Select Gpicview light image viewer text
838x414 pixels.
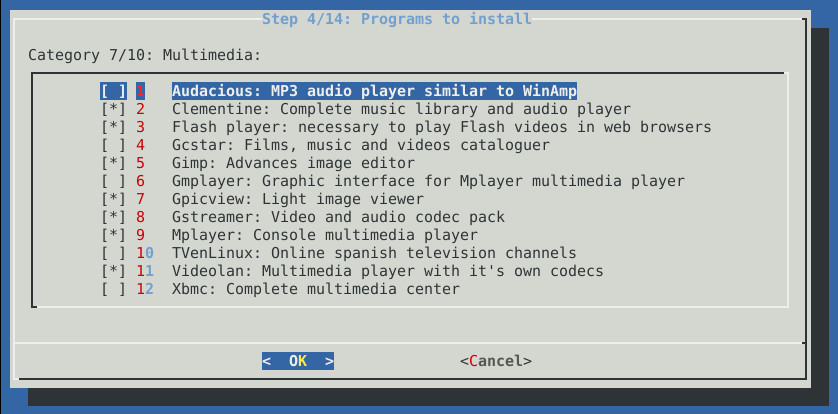coord(298,199)
